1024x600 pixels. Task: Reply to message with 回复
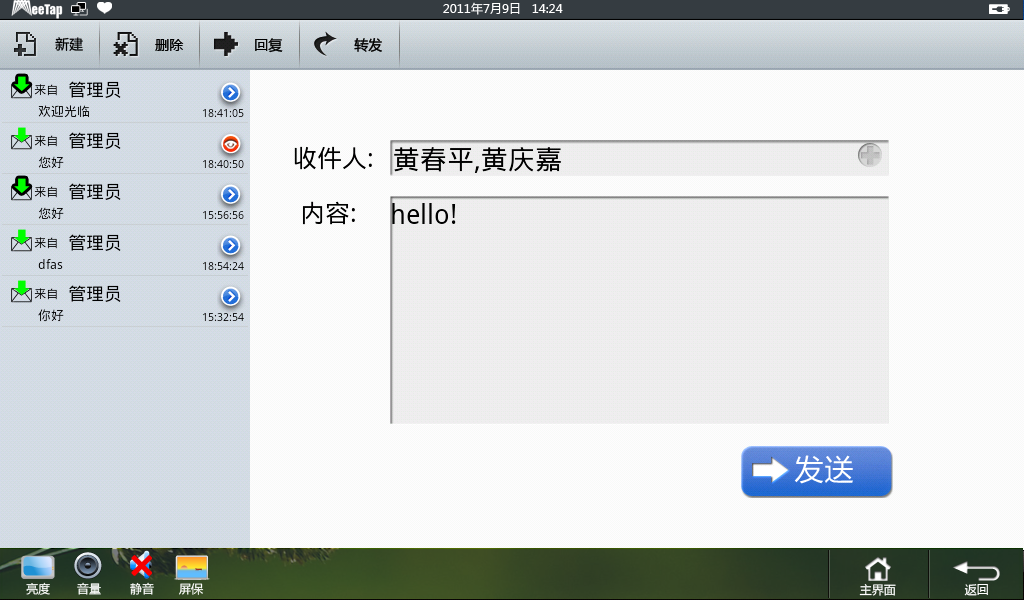(x=249, y=44)
